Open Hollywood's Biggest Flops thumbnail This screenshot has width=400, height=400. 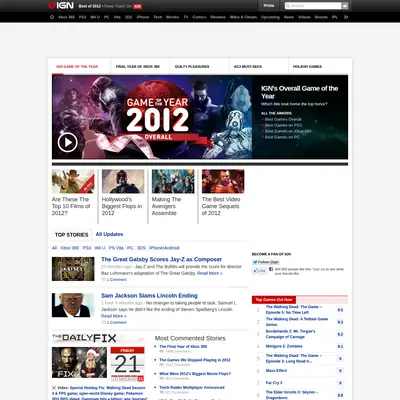(x=123, y=181)
